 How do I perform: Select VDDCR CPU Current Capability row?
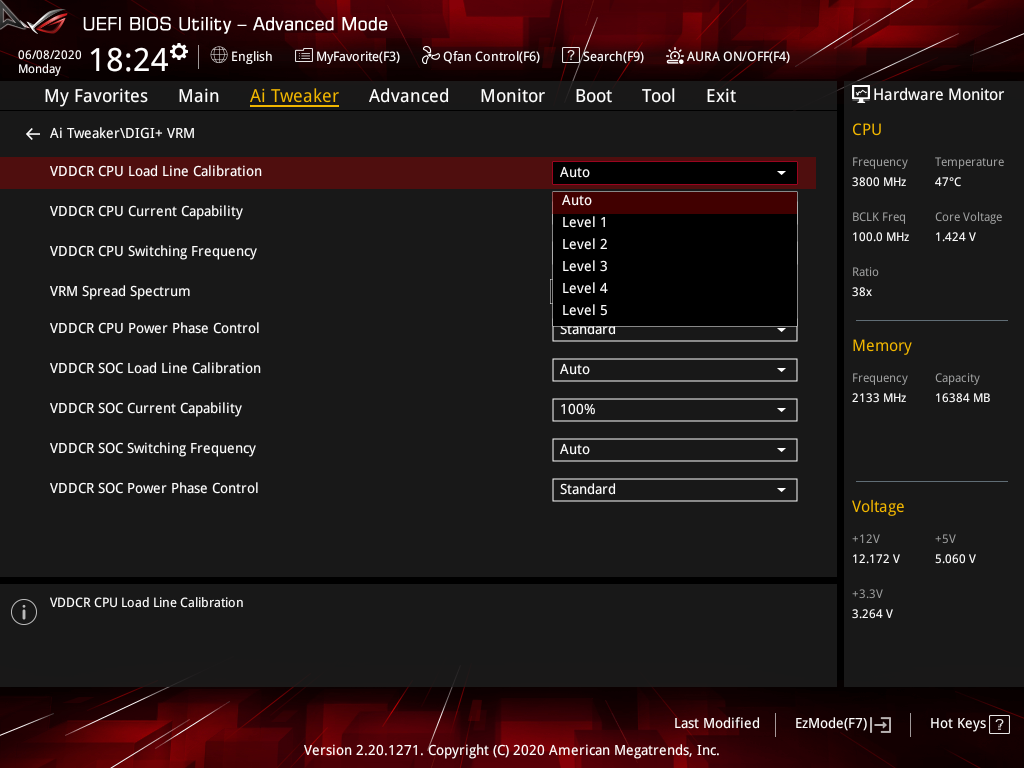(146, 212)
